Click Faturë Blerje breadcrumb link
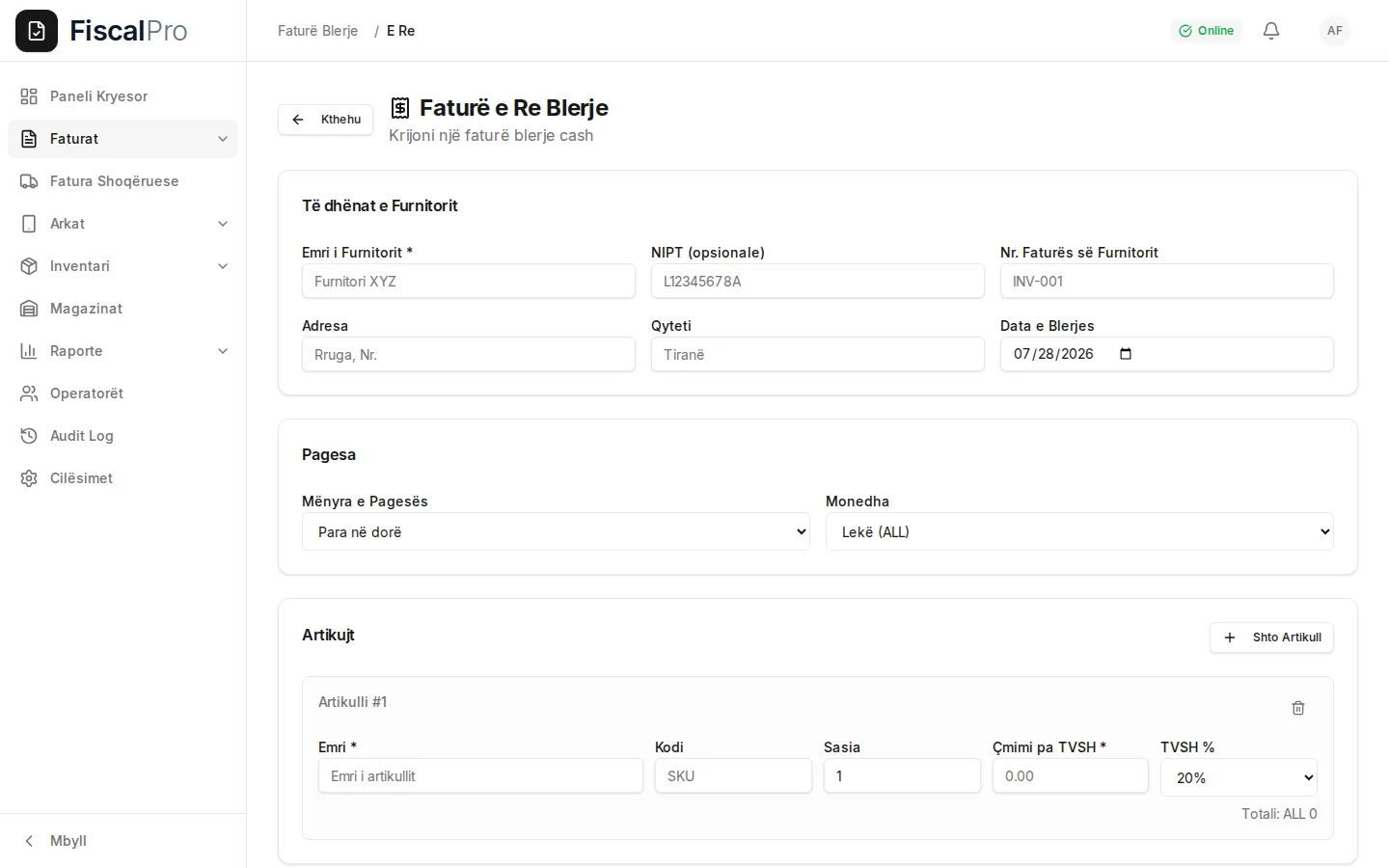Image resolution: width=1389 pixels, height=868 pixels. (x=317, y=31)
